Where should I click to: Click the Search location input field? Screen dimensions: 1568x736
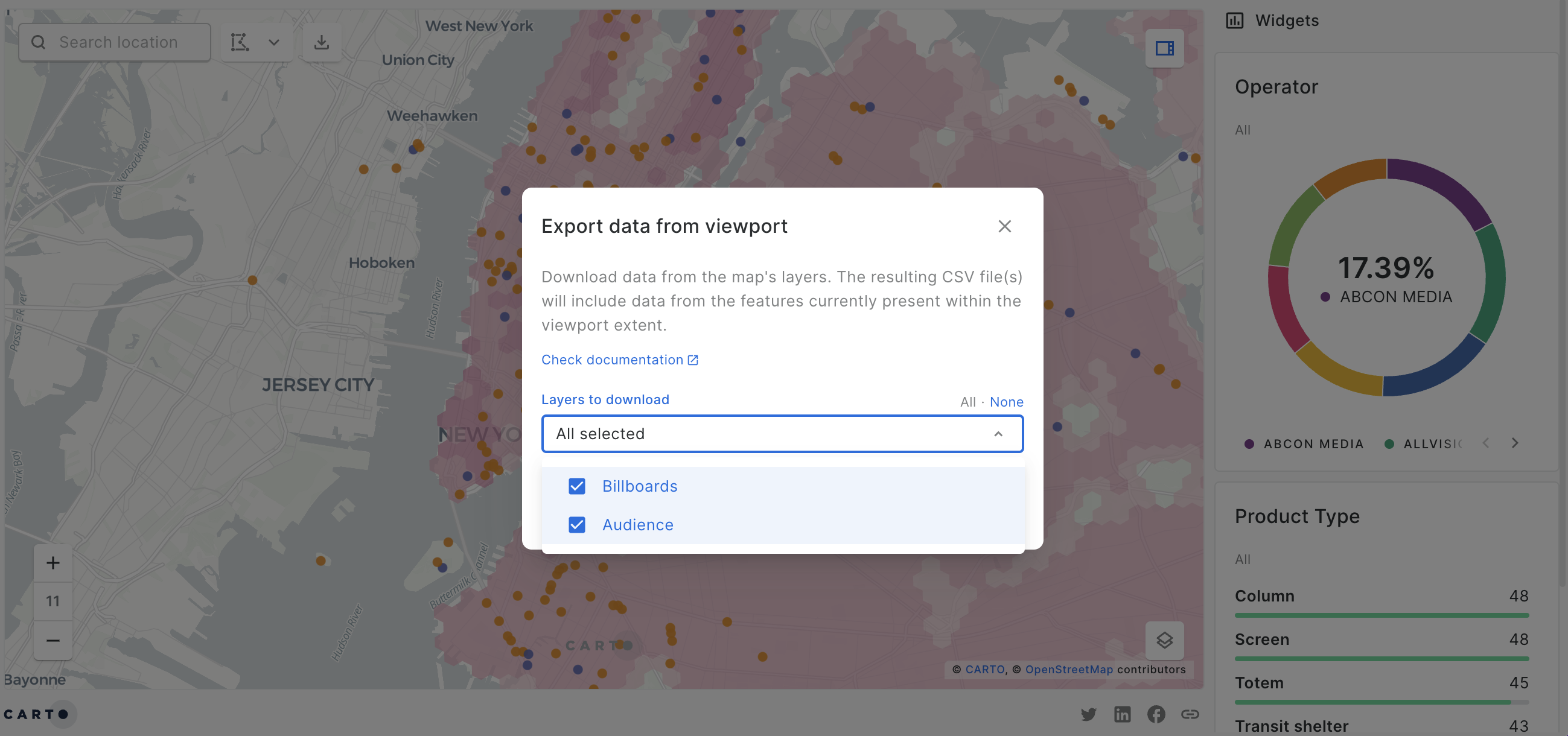pyautogui.click(x=119, y=42)
